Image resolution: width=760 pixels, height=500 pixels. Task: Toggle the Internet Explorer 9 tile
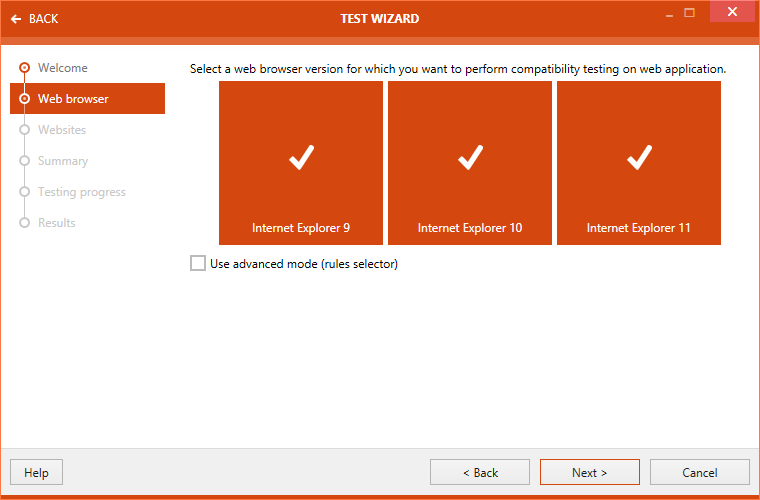pyautogui.click(x=301, y=163)
